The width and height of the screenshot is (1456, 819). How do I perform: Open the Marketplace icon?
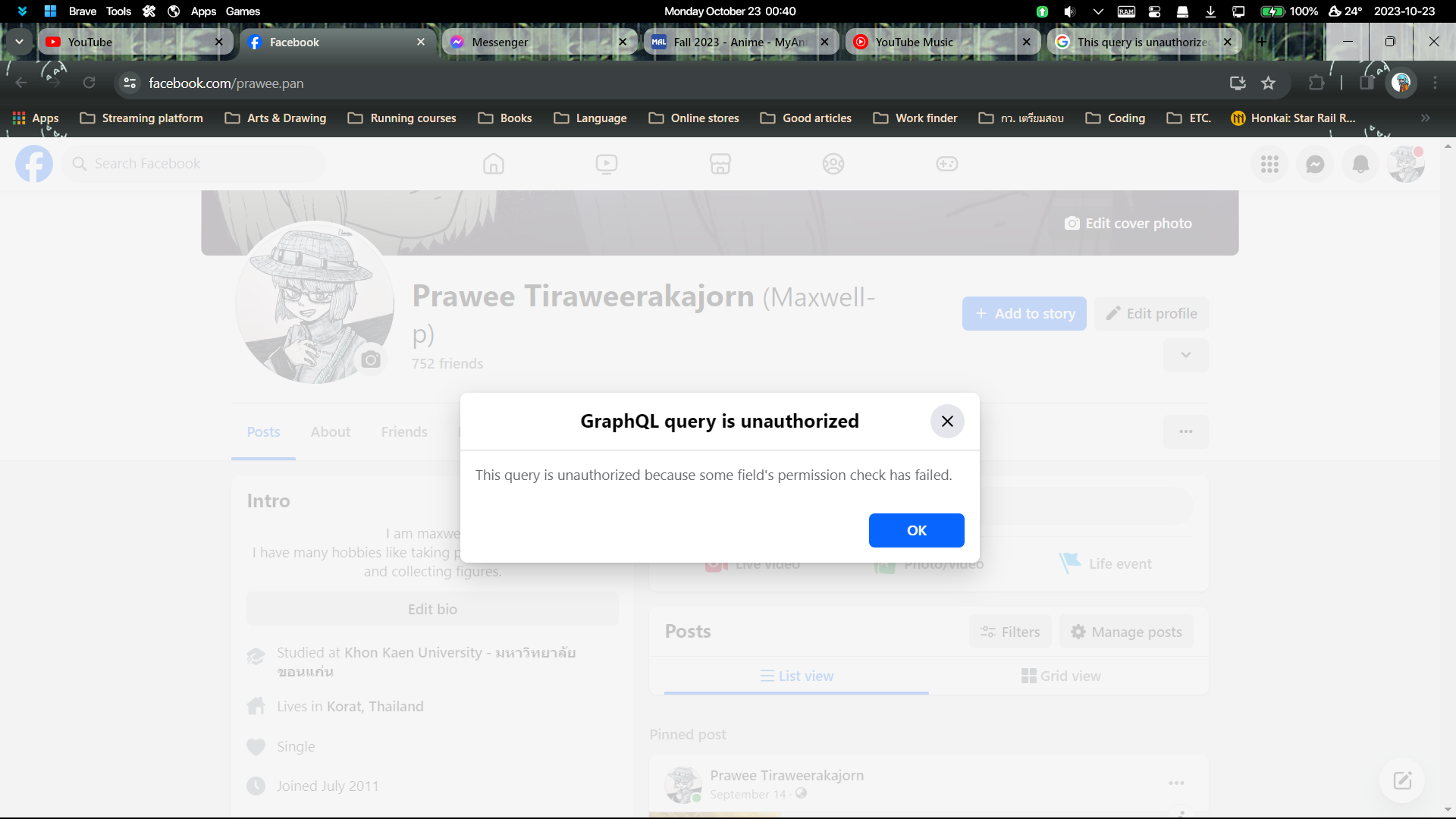720,164
